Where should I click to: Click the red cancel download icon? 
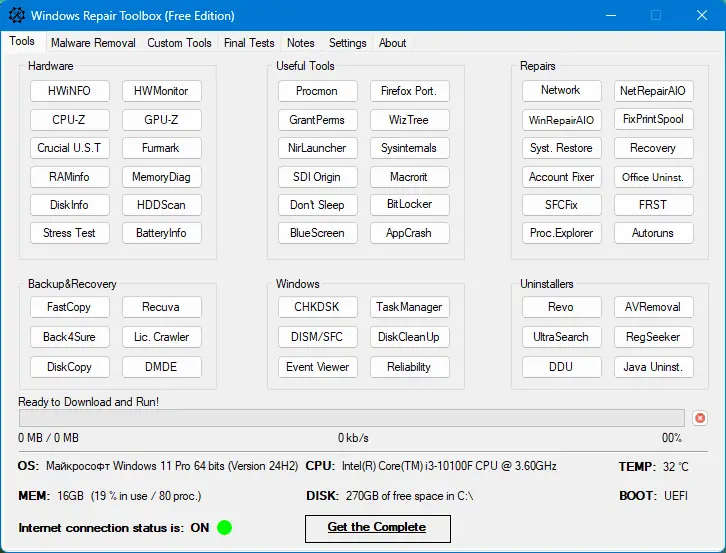700,418
